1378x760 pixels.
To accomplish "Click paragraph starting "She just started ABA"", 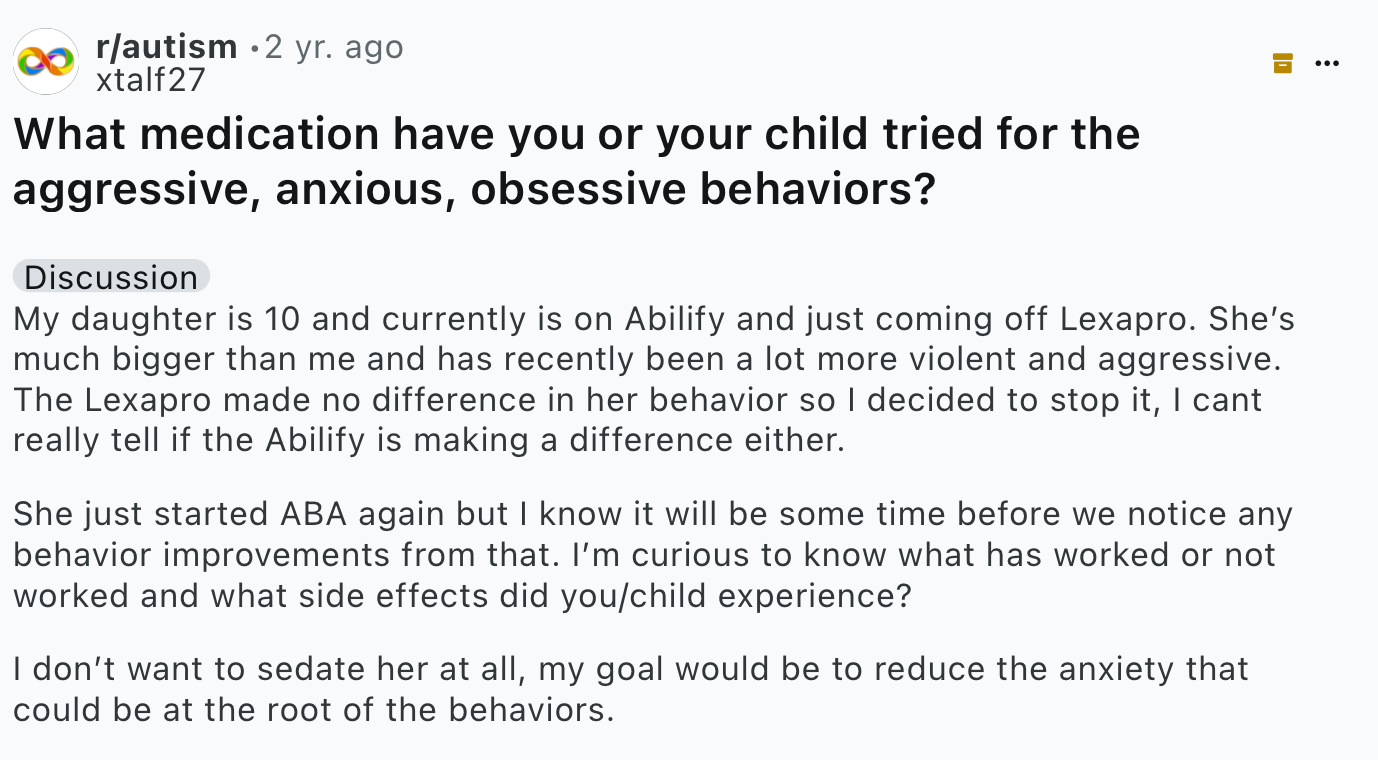I will pyautogui.click(x=652, y=554).
